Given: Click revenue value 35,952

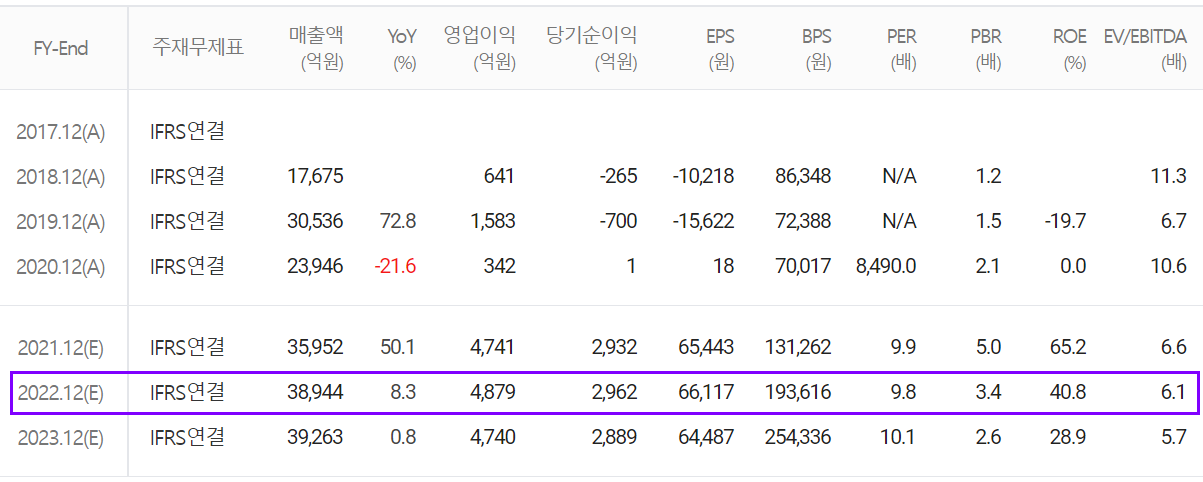Looking at the screenshot, I should coord(316,348).
